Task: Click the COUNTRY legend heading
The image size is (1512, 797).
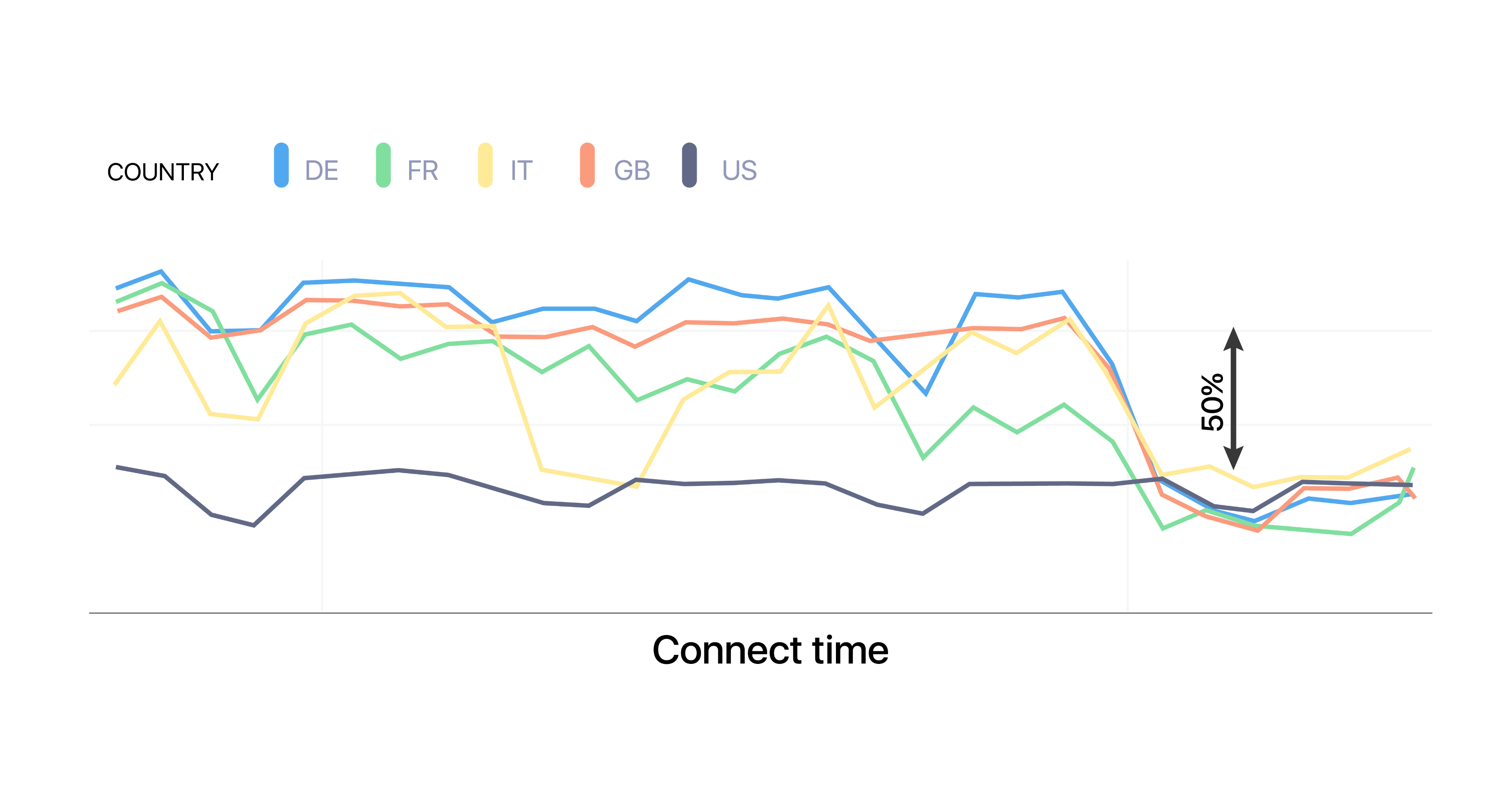Action: coord(163,172)
